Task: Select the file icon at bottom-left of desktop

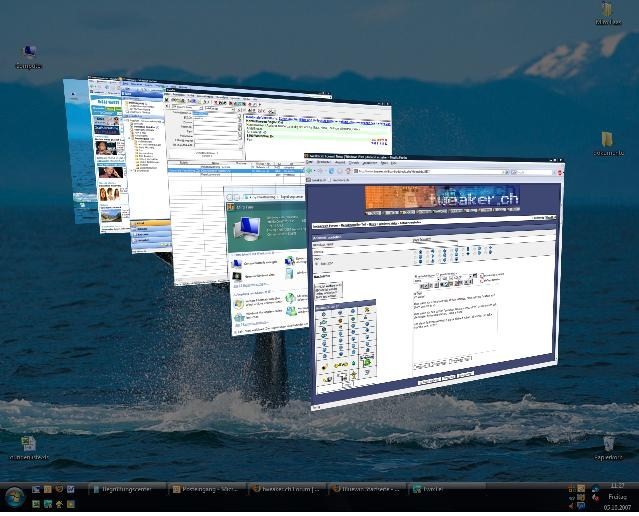Action: pos(28,445)
